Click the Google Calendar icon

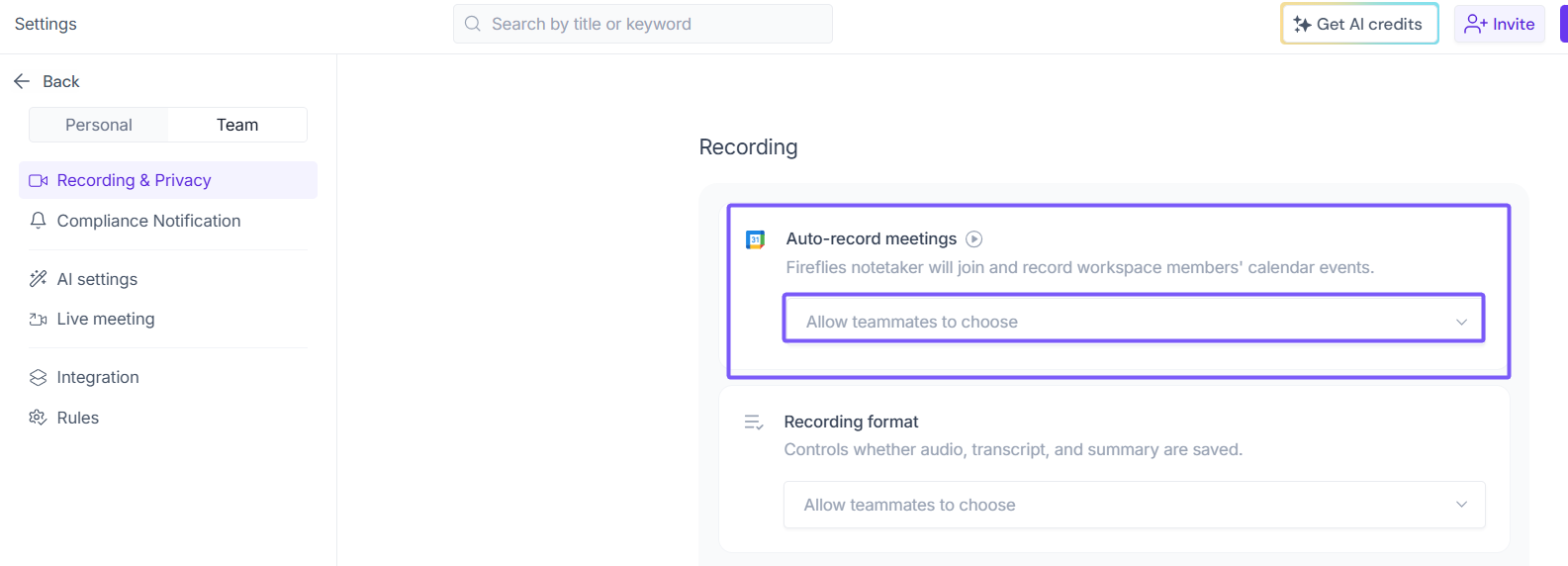tap(755, 239)
